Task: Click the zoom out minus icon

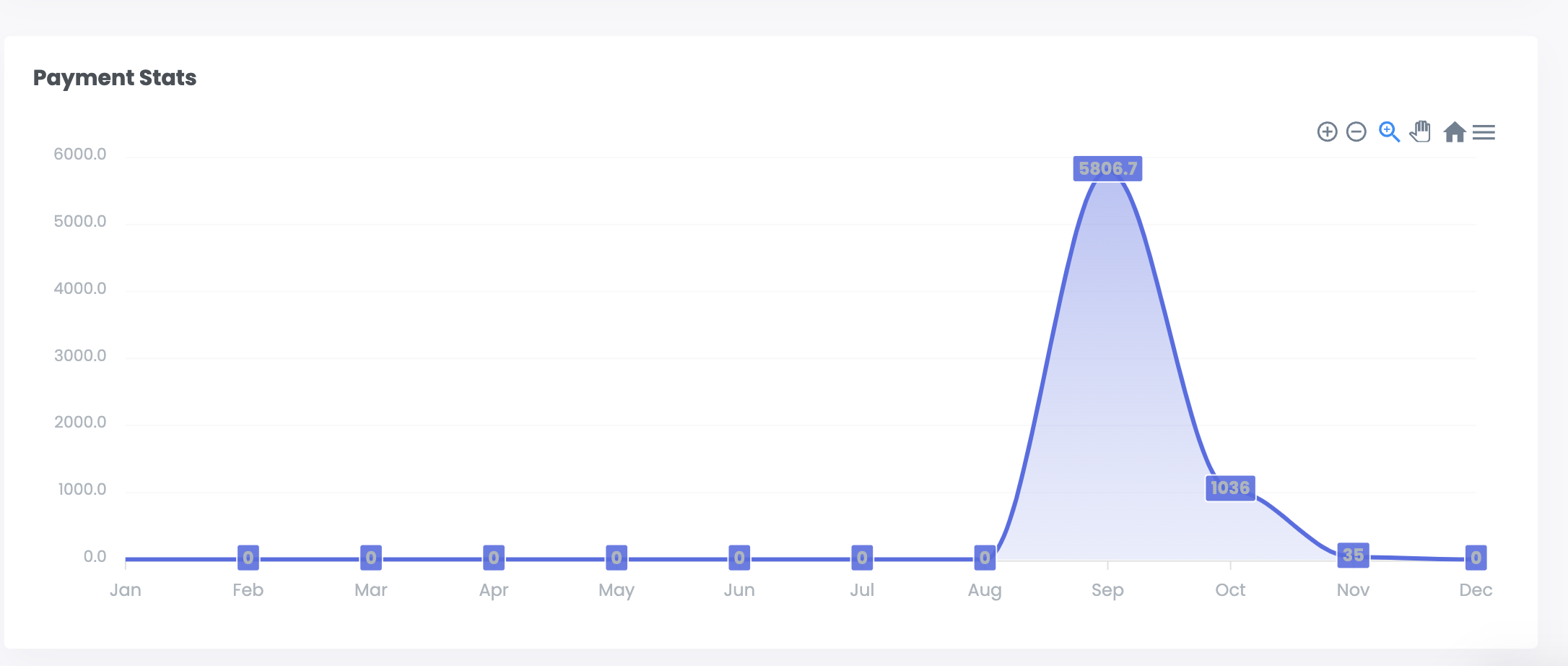Action: pos(1356,132)
